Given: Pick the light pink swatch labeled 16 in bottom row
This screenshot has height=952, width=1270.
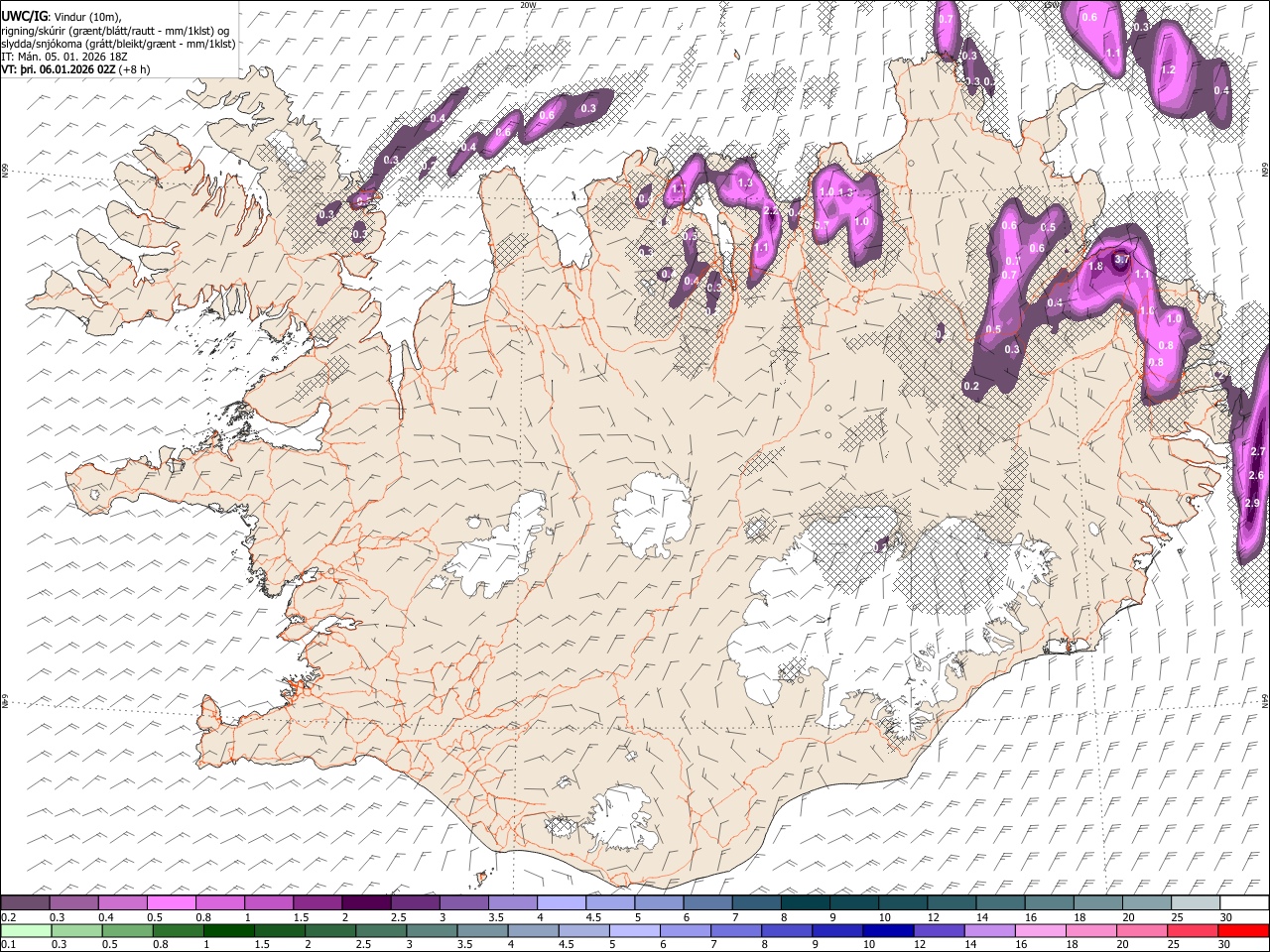Looking at the screenshot, I should tap(1041, 929).
